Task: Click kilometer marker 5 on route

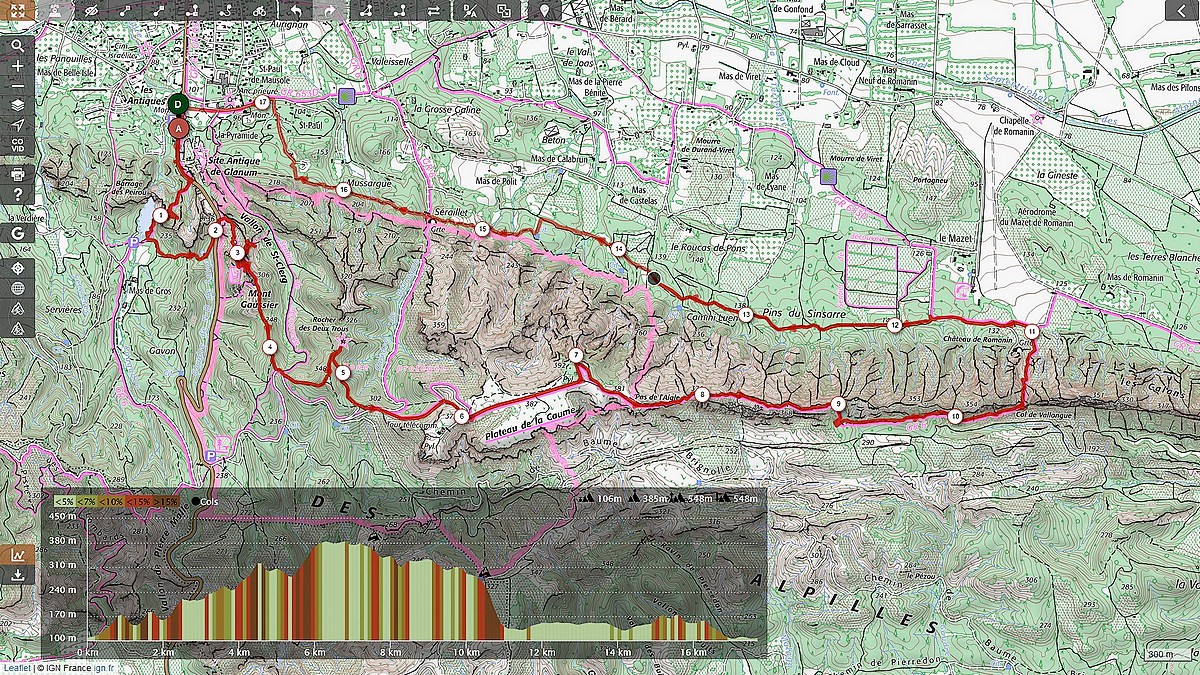Action: [342, 372]
